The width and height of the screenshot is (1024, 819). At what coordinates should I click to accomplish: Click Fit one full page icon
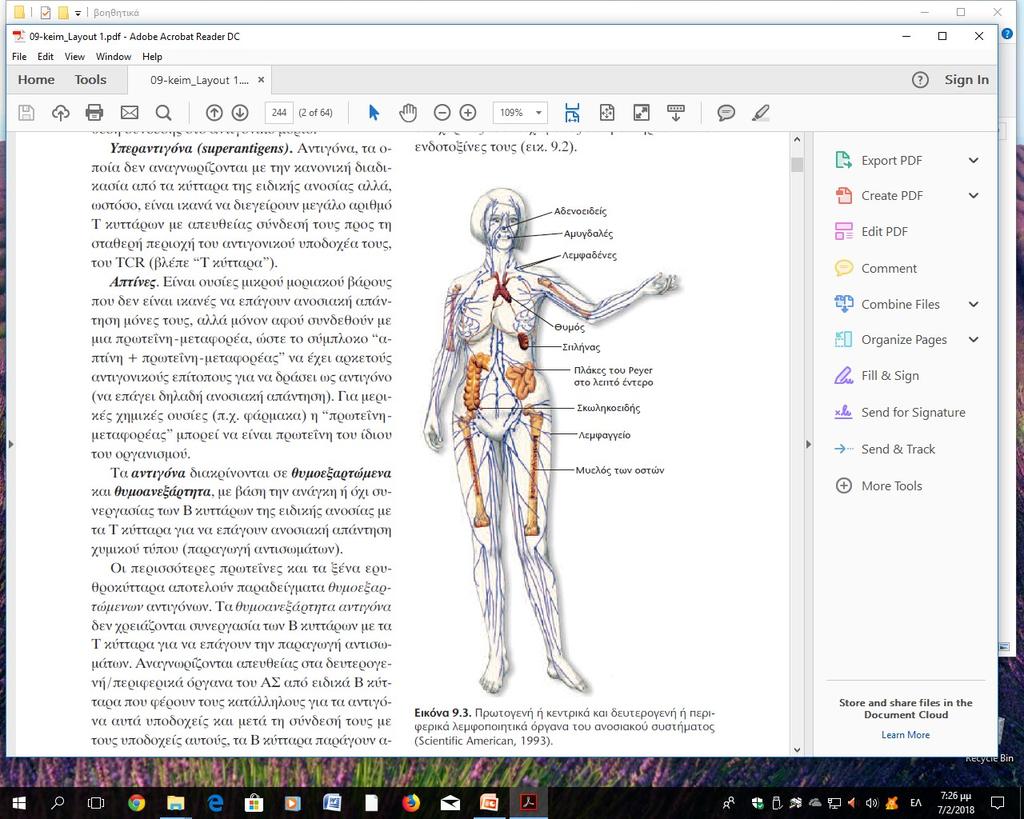pyautogui.click(x=607, y=113)
